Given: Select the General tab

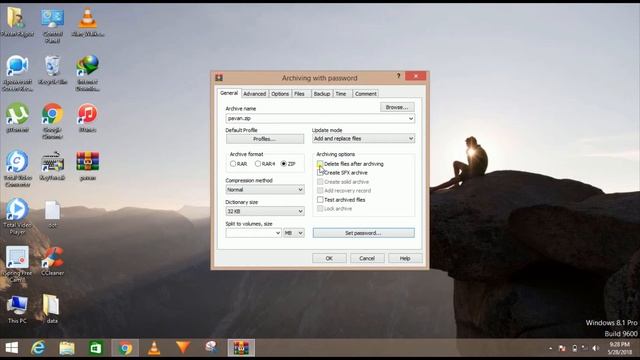Looking at the screenshot, I should coord(229,93).
